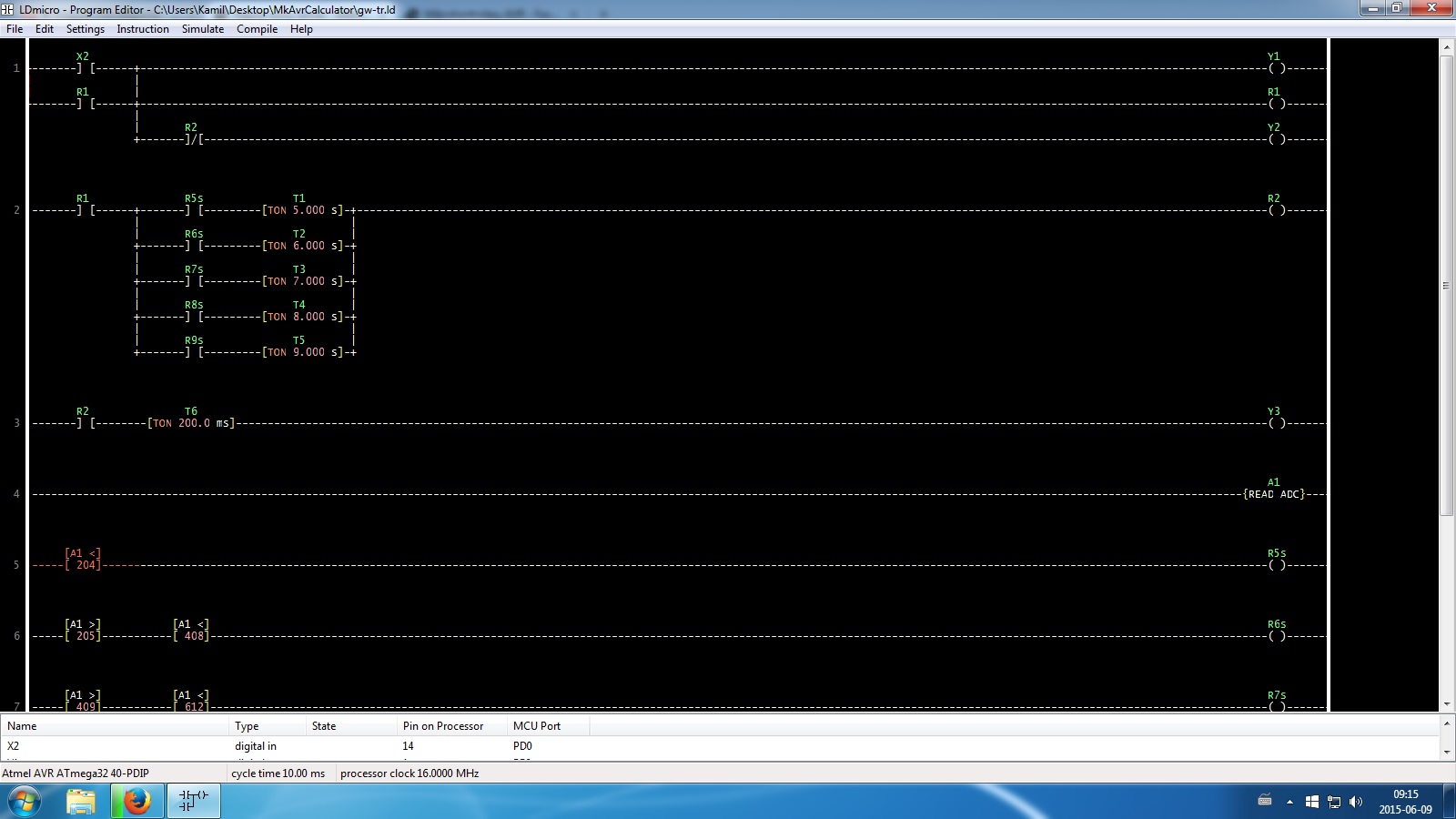Screen dimensions: 1456x819
Task: Select the A1 < 204 comparison
Action: pos(83,560)
